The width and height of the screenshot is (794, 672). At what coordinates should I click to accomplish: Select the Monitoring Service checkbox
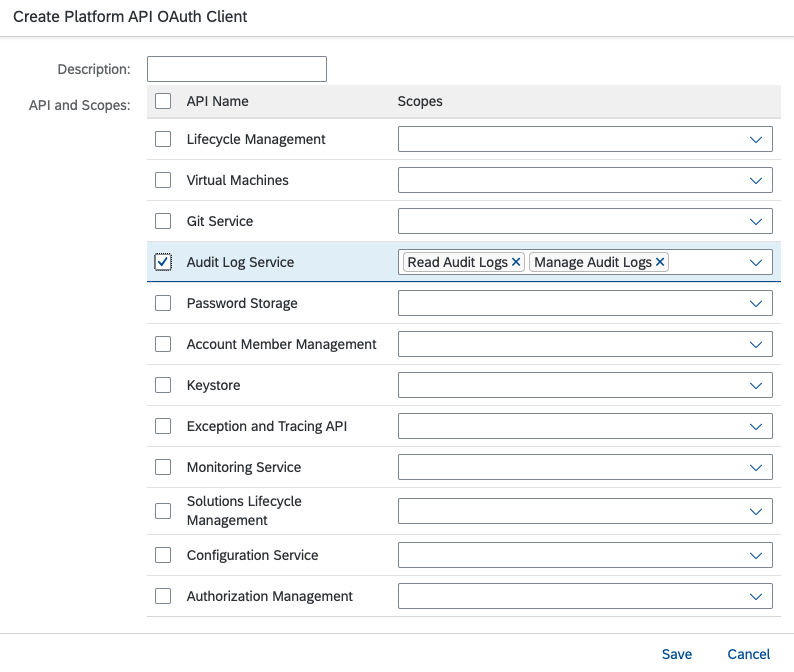coord(163,467)
